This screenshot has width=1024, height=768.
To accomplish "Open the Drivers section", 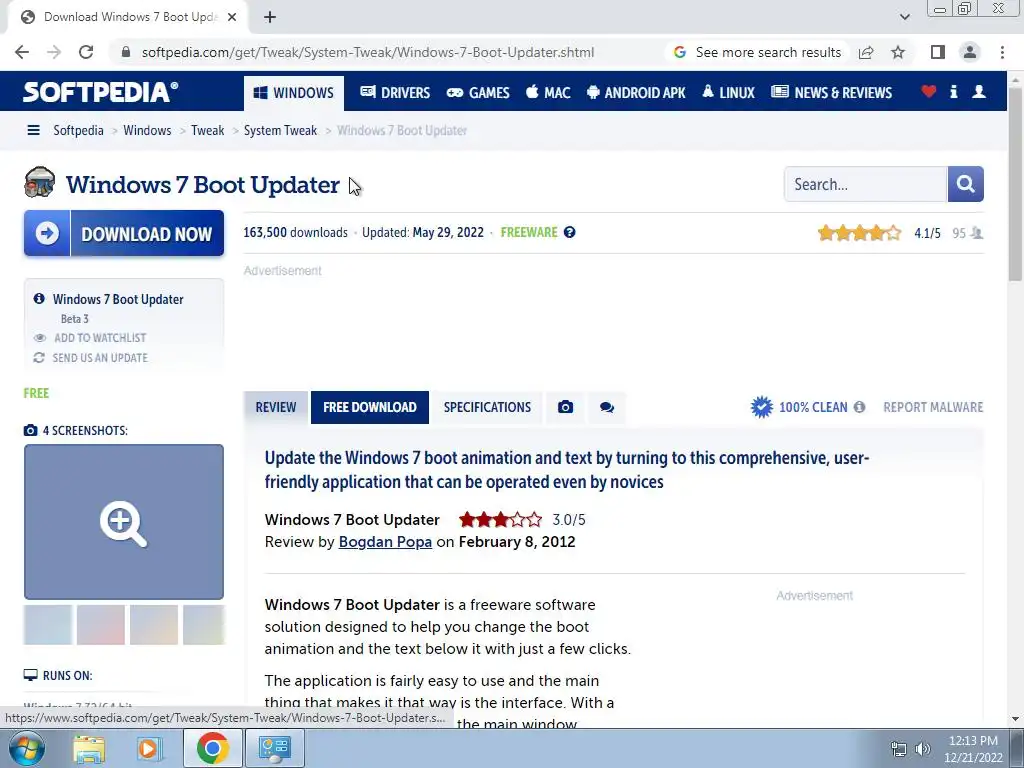I will (x=395, y=93).
